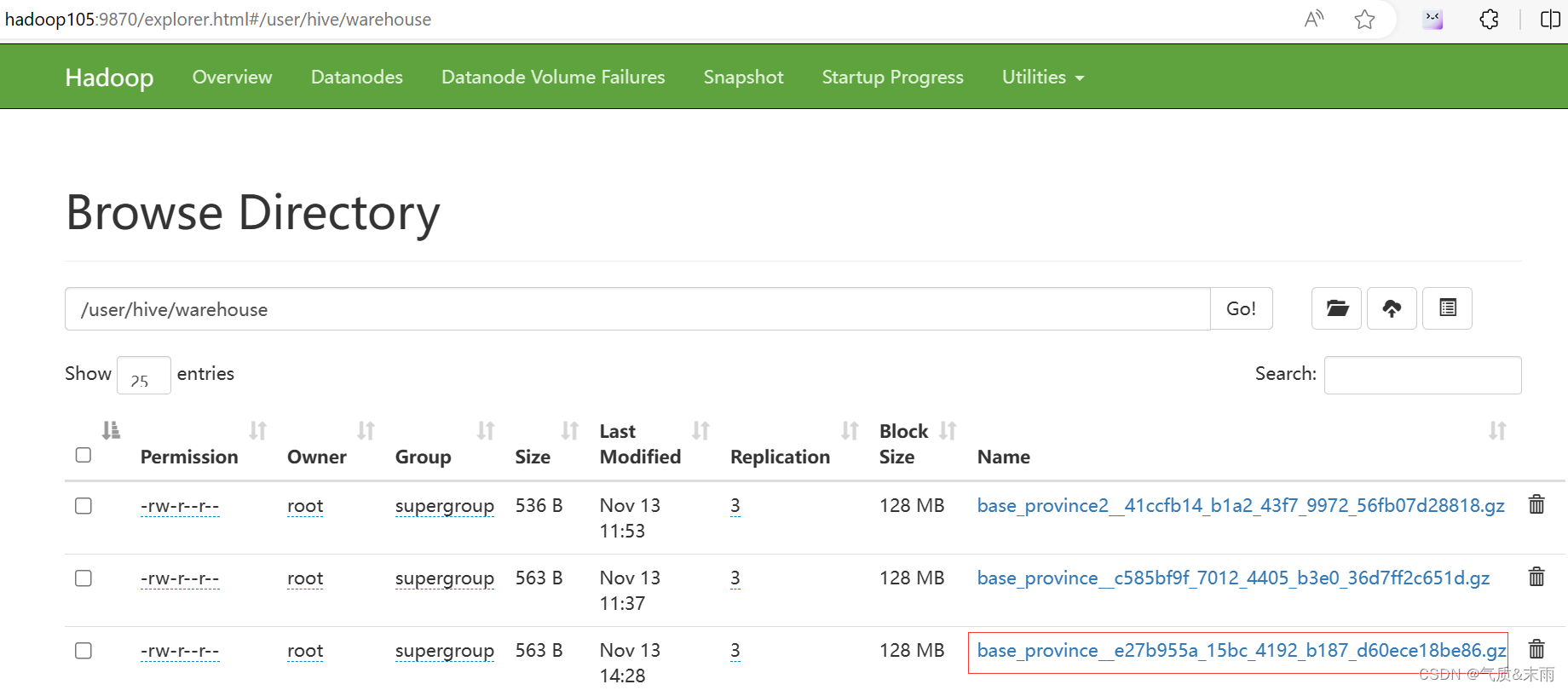The width and height of the screenshot is (1568, 690).
Task: Open the Datanodes tab
Action: click(x=357, y=77)
